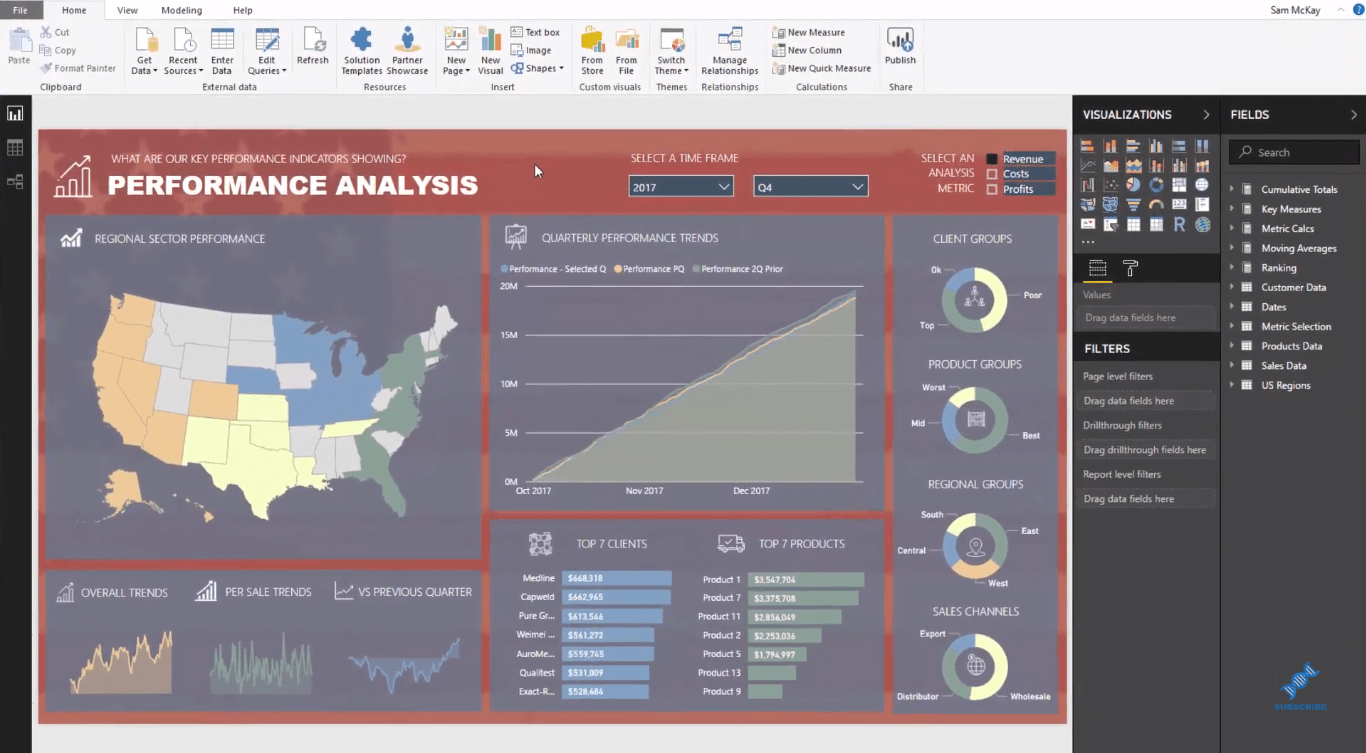Switch to the View ribbon tab

[127, 10]
